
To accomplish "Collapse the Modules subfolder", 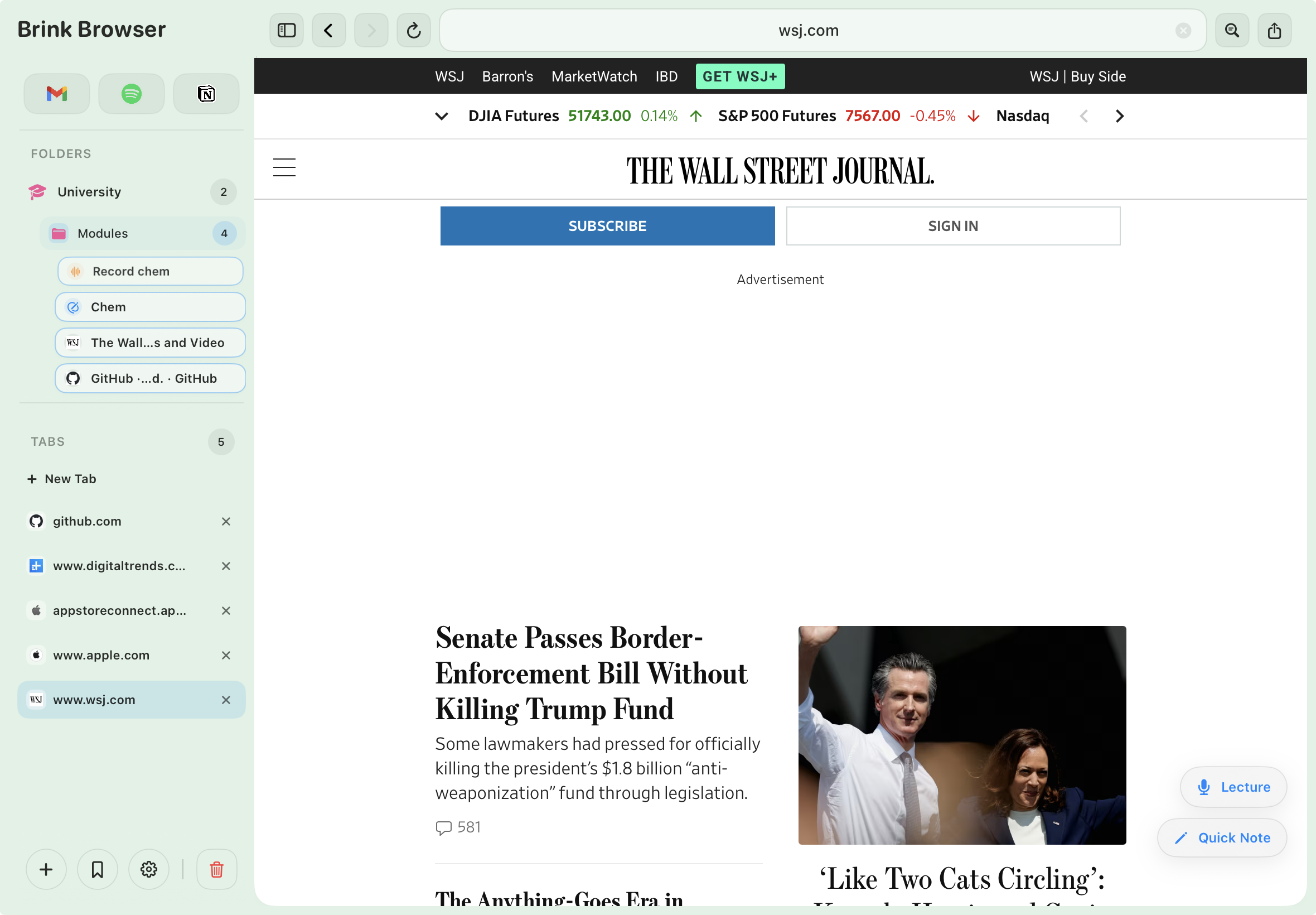I will [143, 233].
